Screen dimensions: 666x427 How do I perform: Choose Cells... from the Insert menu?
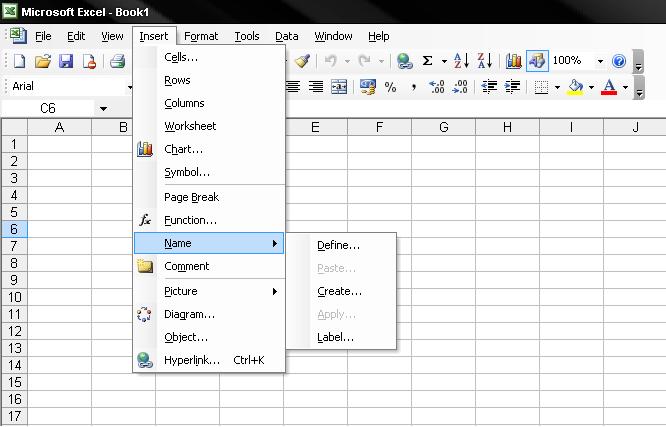tap(209, 57)
